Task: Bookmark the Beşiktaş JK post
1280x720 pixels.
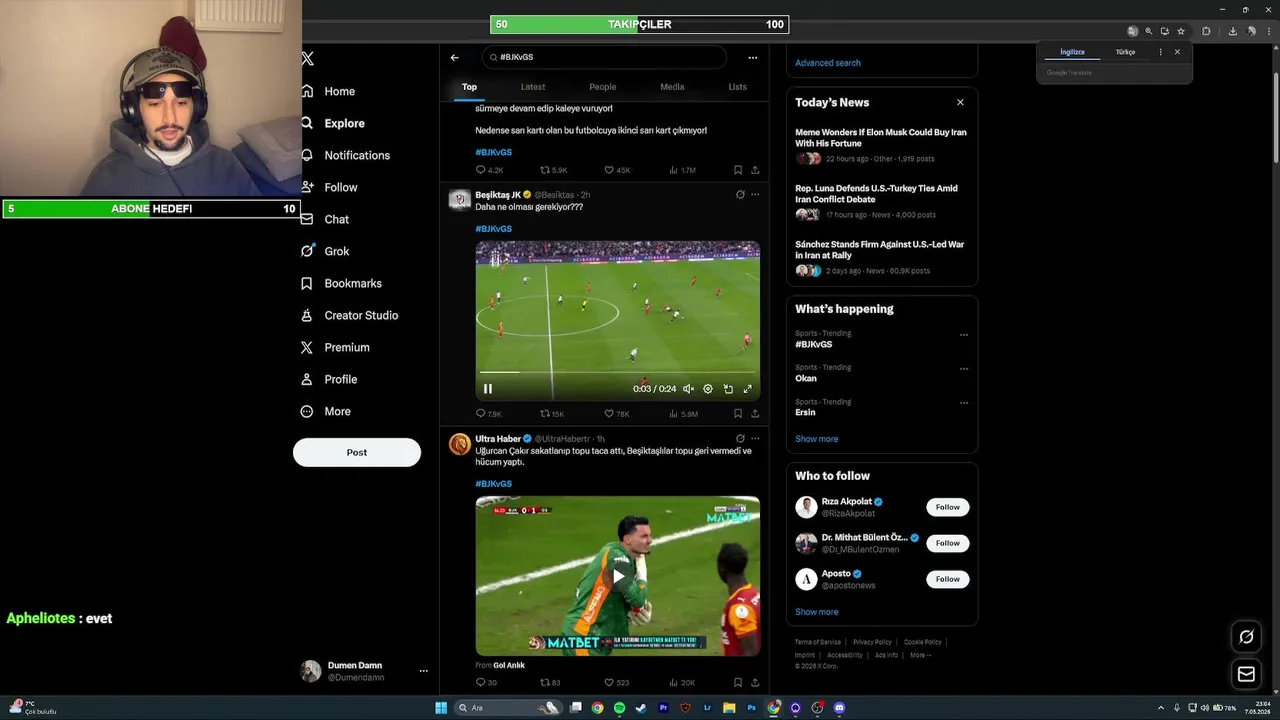Action: tap(738, 413)
